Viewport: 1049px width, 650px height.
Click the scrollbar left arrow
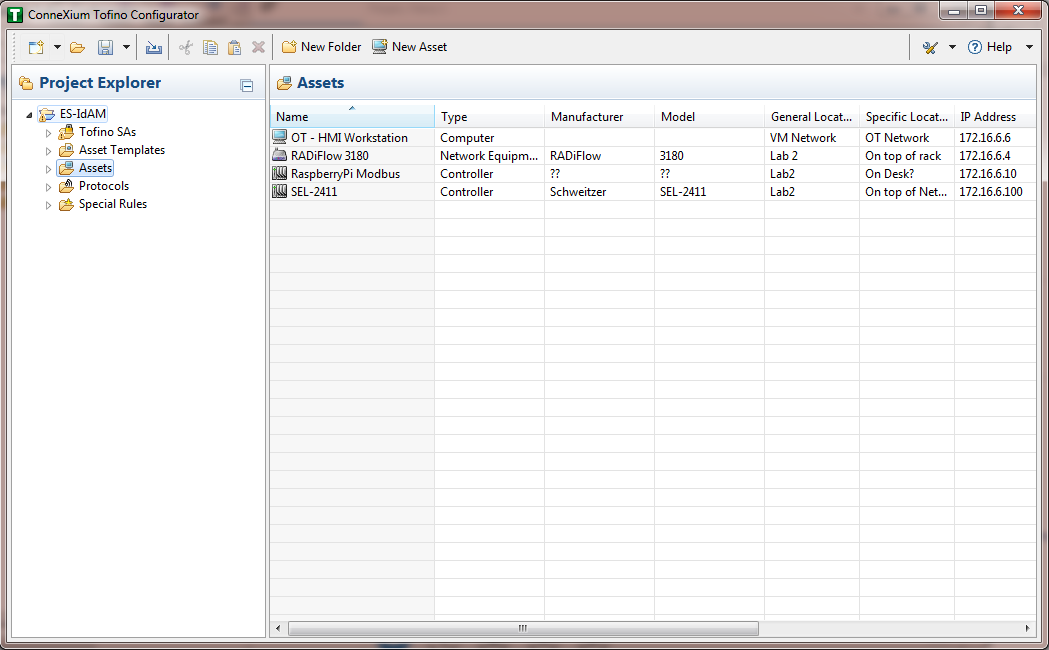(278, 629)
